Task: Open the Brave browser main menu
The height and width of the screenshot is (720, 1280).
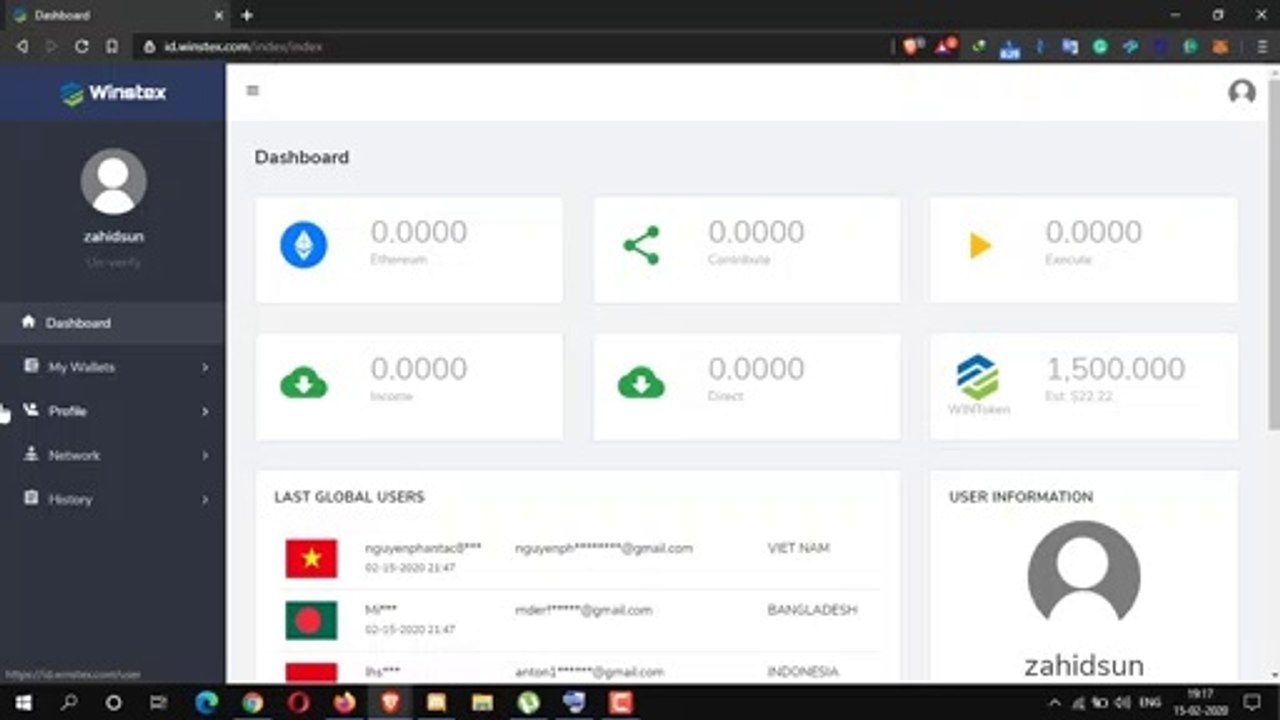Action: tap(1262, 46)
